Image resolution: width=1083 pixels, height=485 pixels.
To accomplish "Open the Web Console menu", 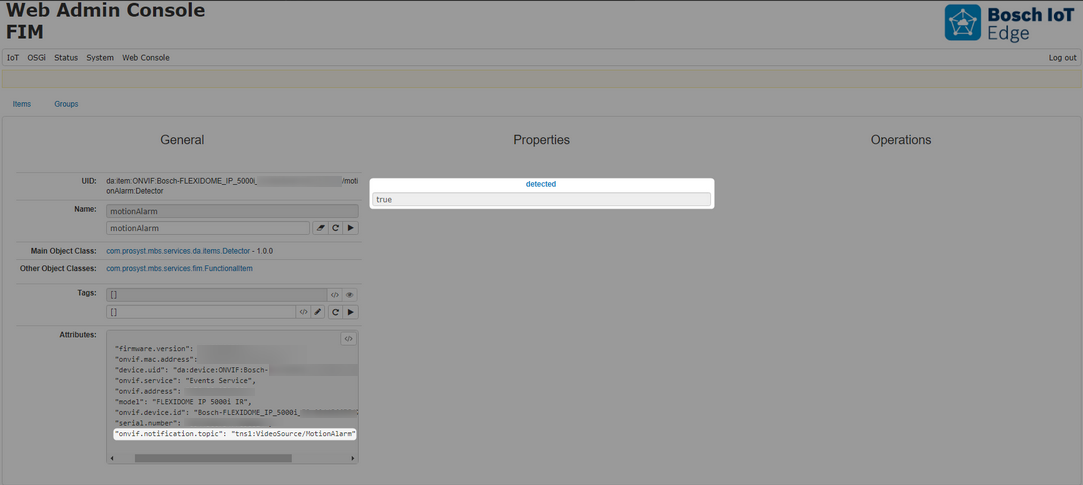I will pos(146,57).
